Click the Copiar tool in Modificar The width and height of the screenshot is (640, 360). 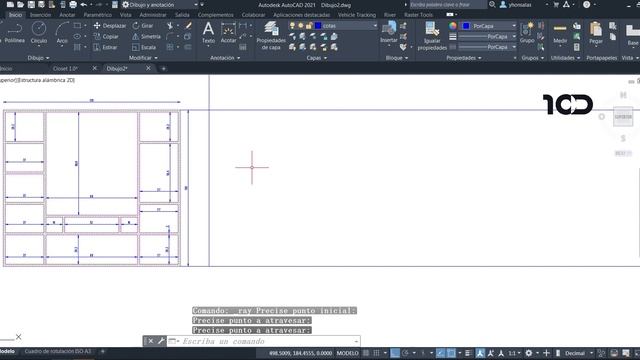(x=106, y=36)
